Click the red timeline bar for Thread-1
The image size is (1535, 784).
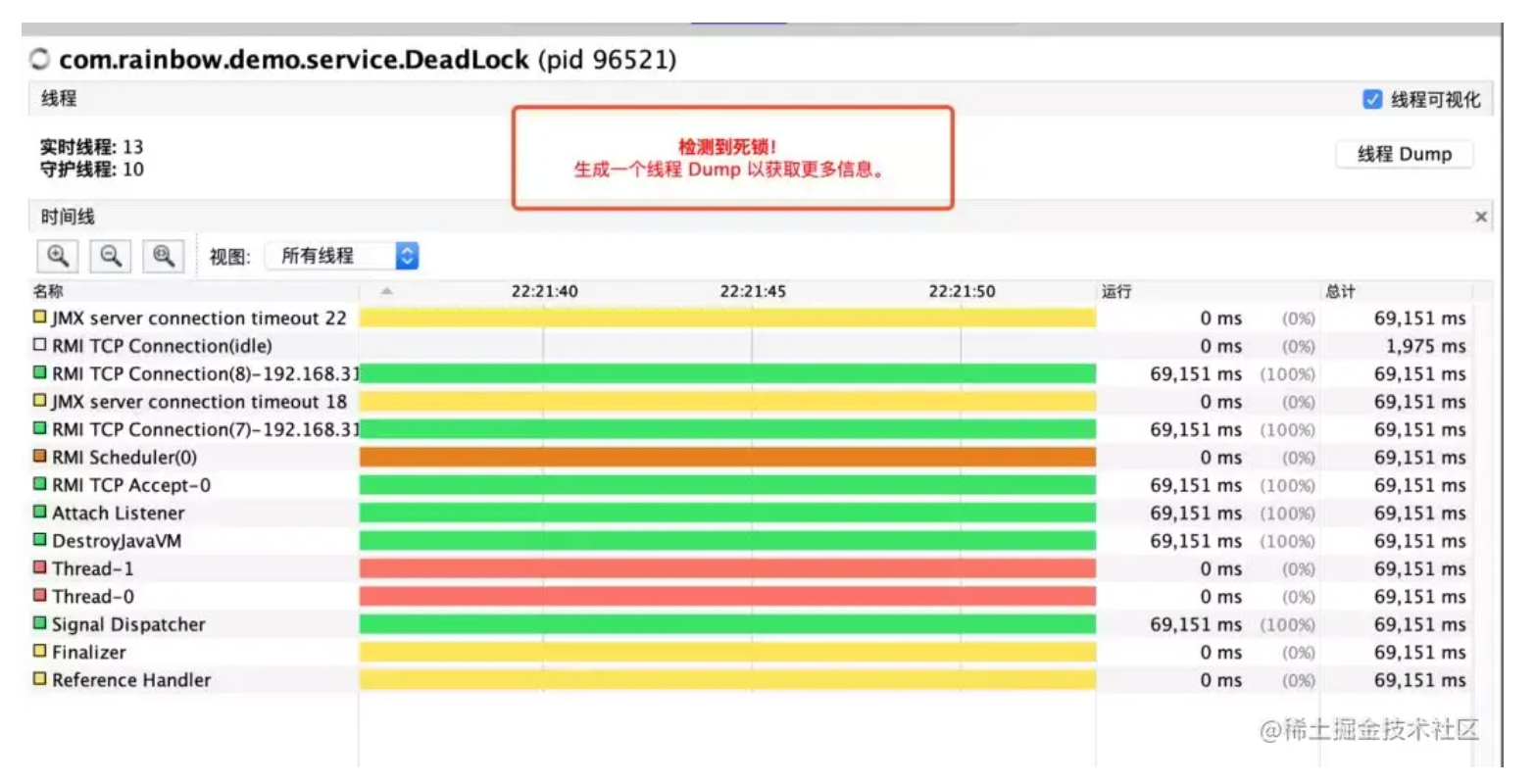pyautogui.click(x=727, y=568)
